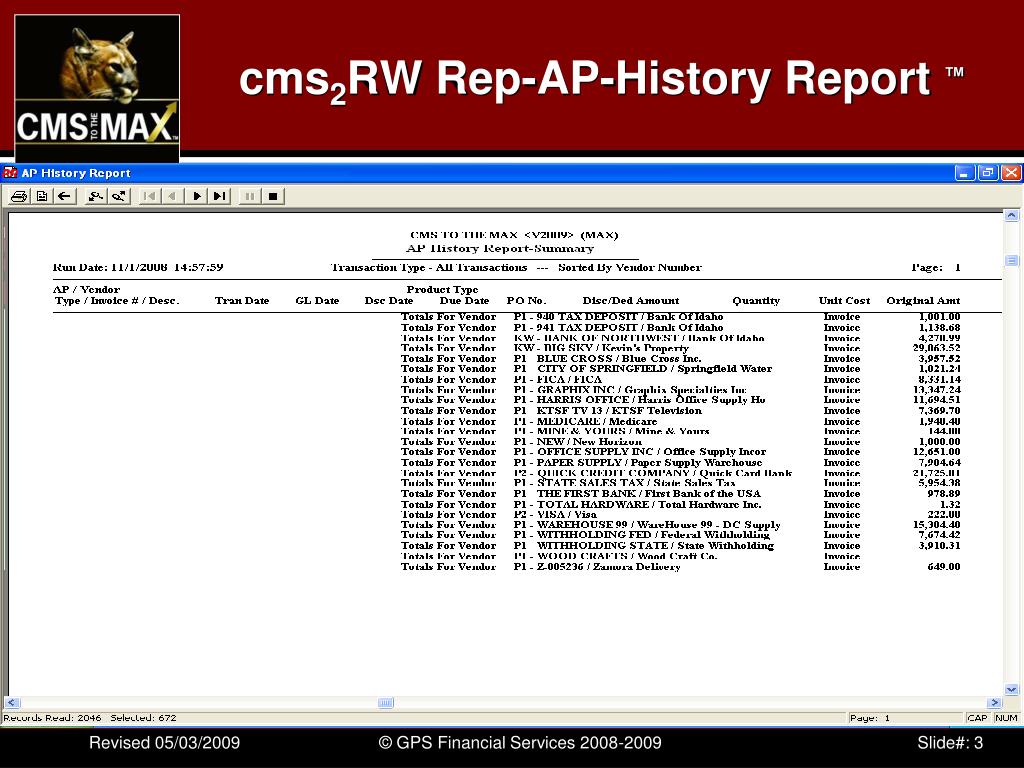
Task: Click the CAP indicator in status bar
Action: pyautogui.click(x=977, y=718)
